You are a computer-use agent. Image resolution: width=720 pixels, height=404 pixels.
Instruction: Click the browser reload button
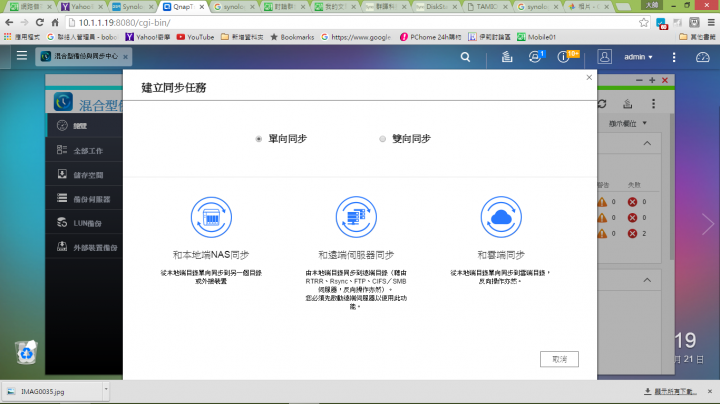pyautogui.click(x=39, y=22)
